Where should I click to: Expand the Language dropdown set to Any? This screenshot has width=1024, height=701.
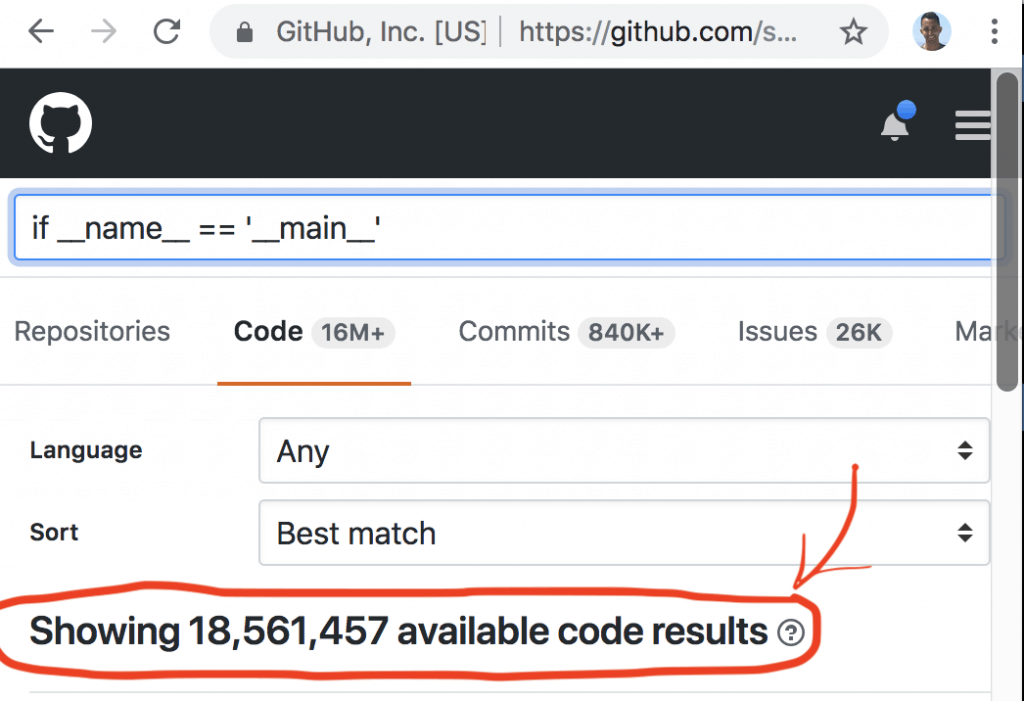624,451
